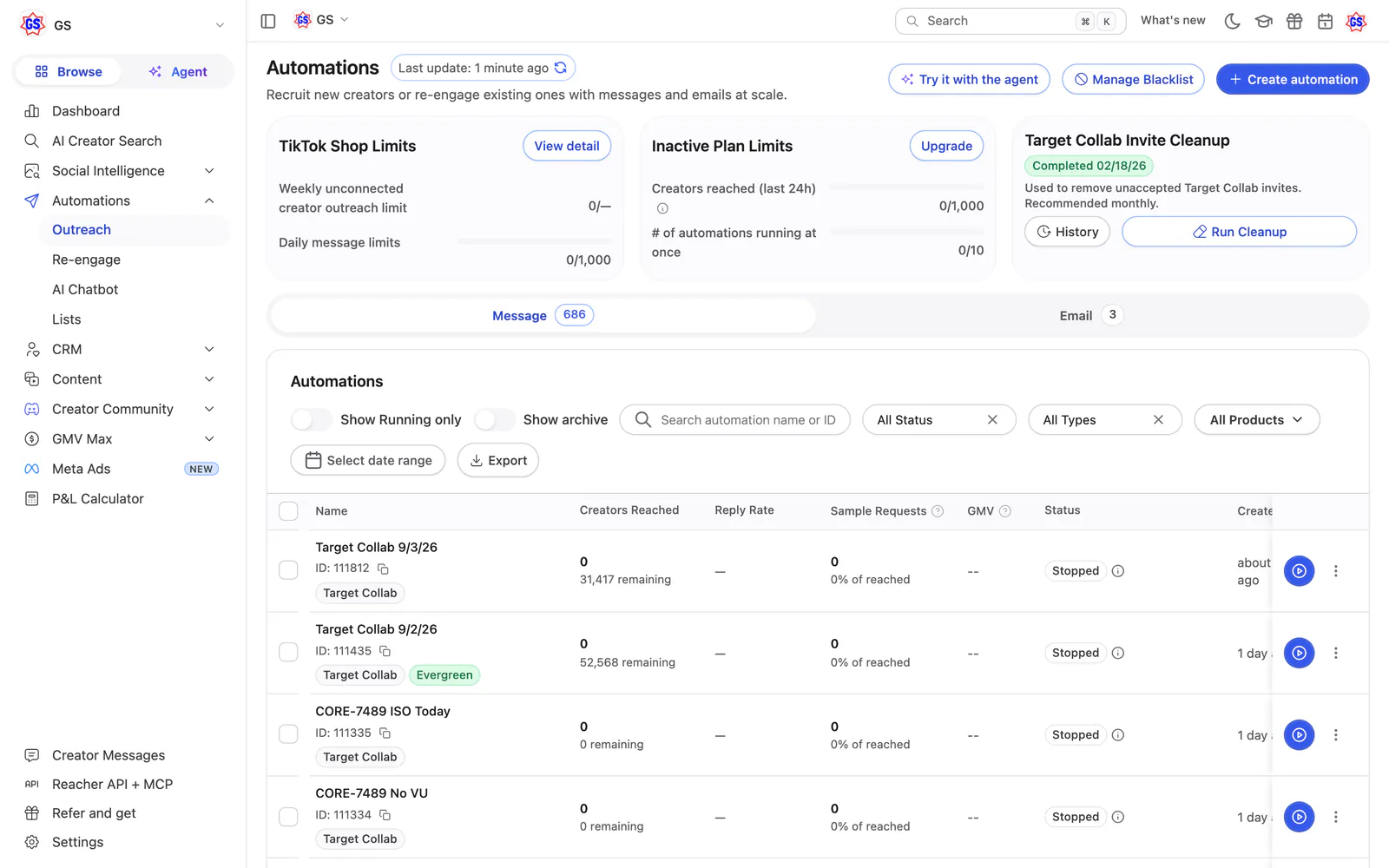Clear the All Status filter
The image size is (1389, 868).
992,420
